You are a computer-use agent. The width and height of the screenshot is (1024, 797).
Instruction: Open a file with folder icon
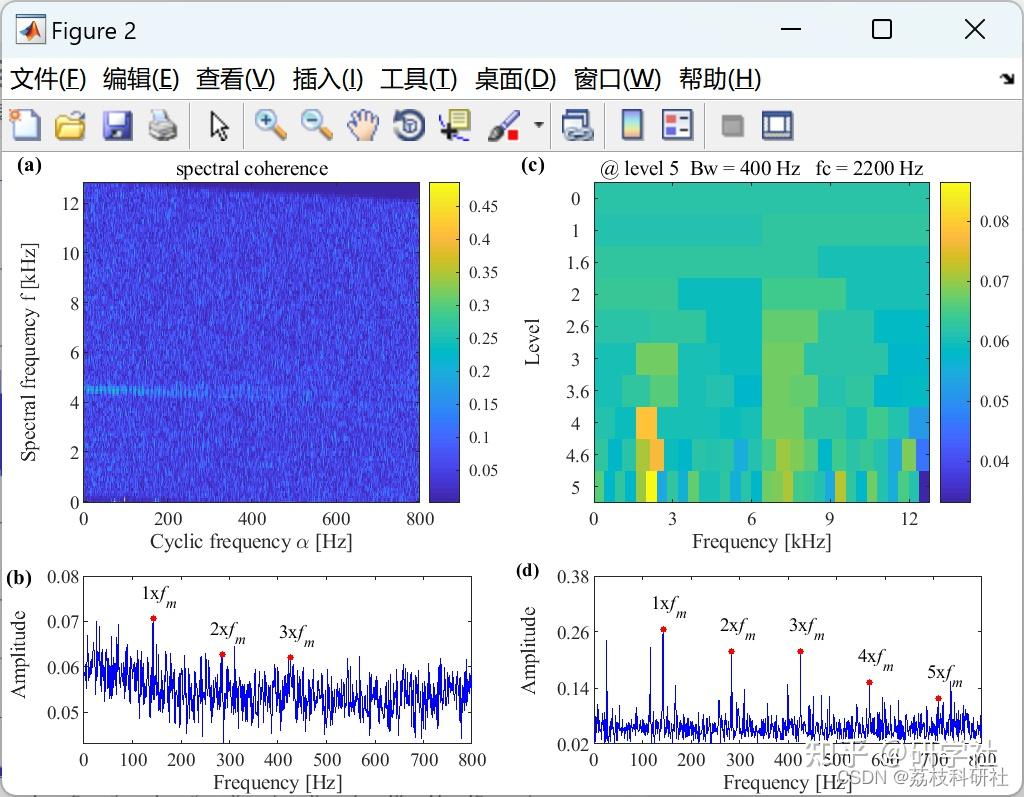pyautogui.click(x=71, y=125)
